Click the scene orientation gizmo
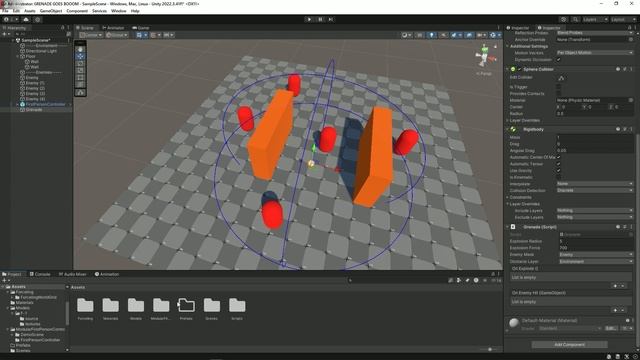The image size is (640, 360). coord(485,57)
